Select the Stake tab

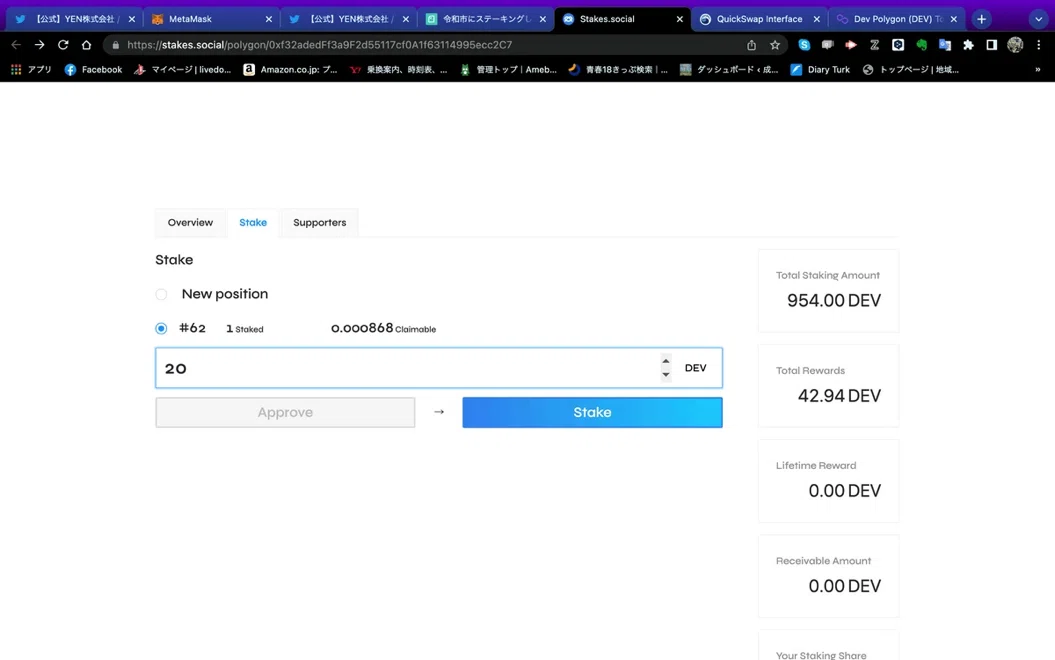coord(253,223)
